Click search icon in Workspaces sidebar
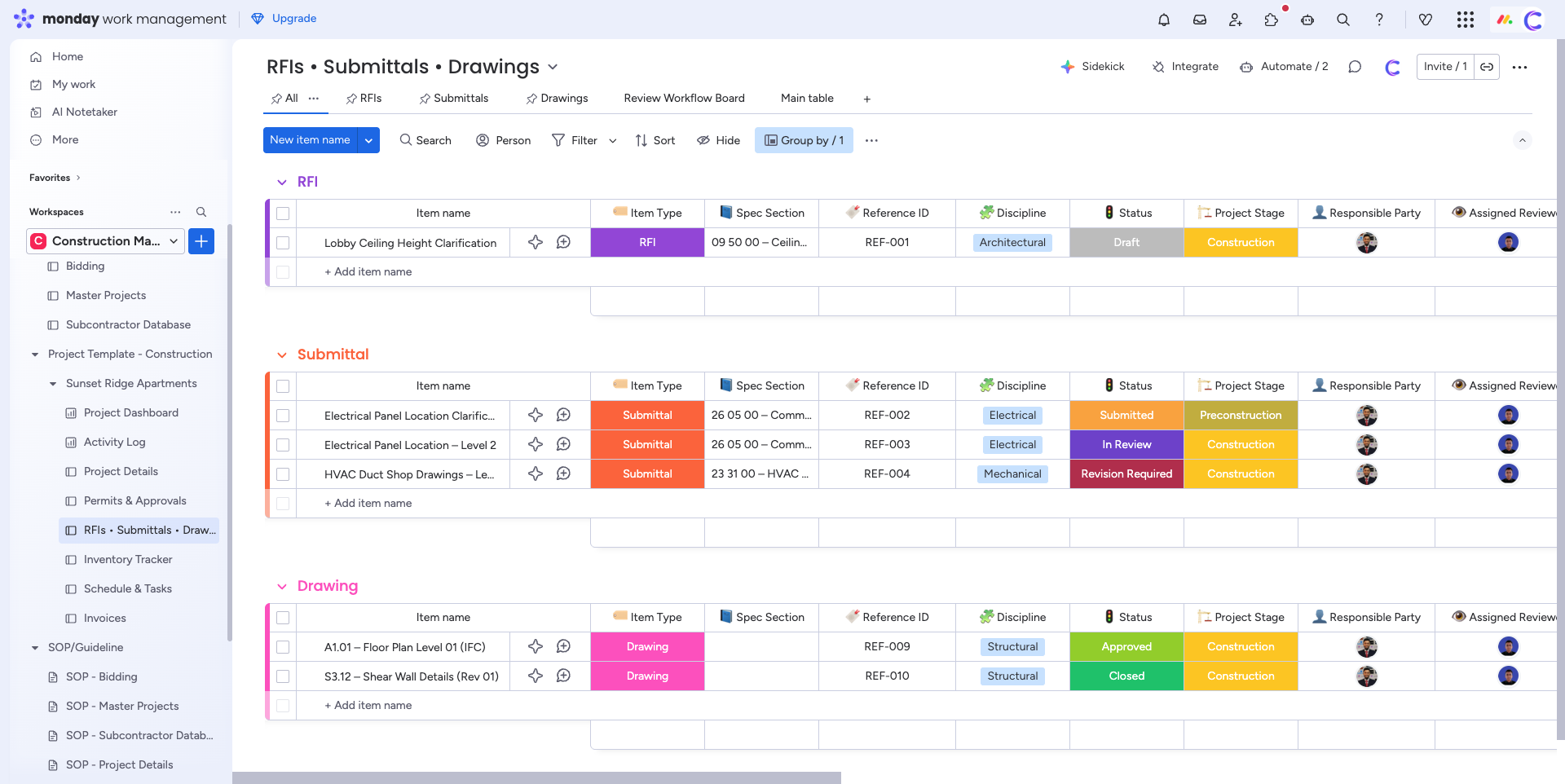This screenshot has width=1565, height=784. coord(201,212)
